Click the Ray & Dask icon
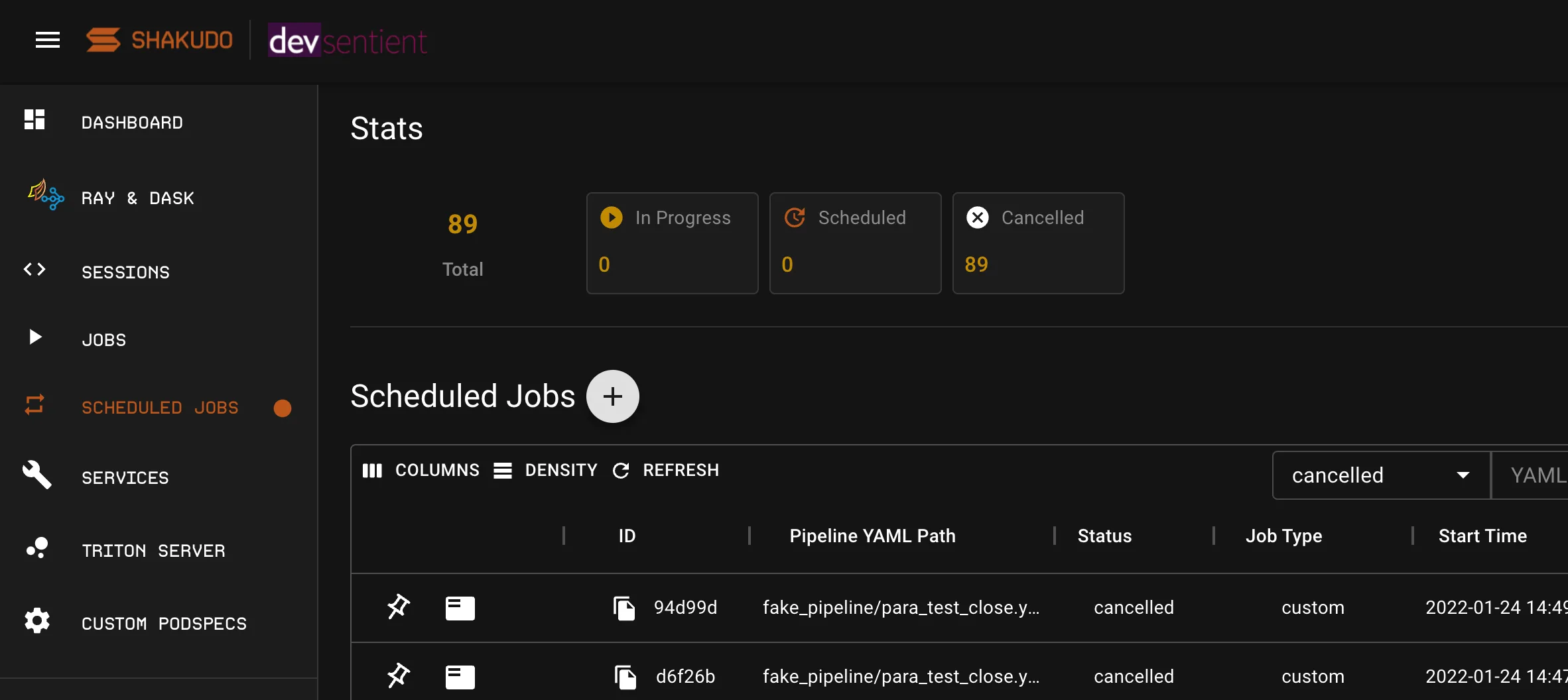 [x=45, y=194]
